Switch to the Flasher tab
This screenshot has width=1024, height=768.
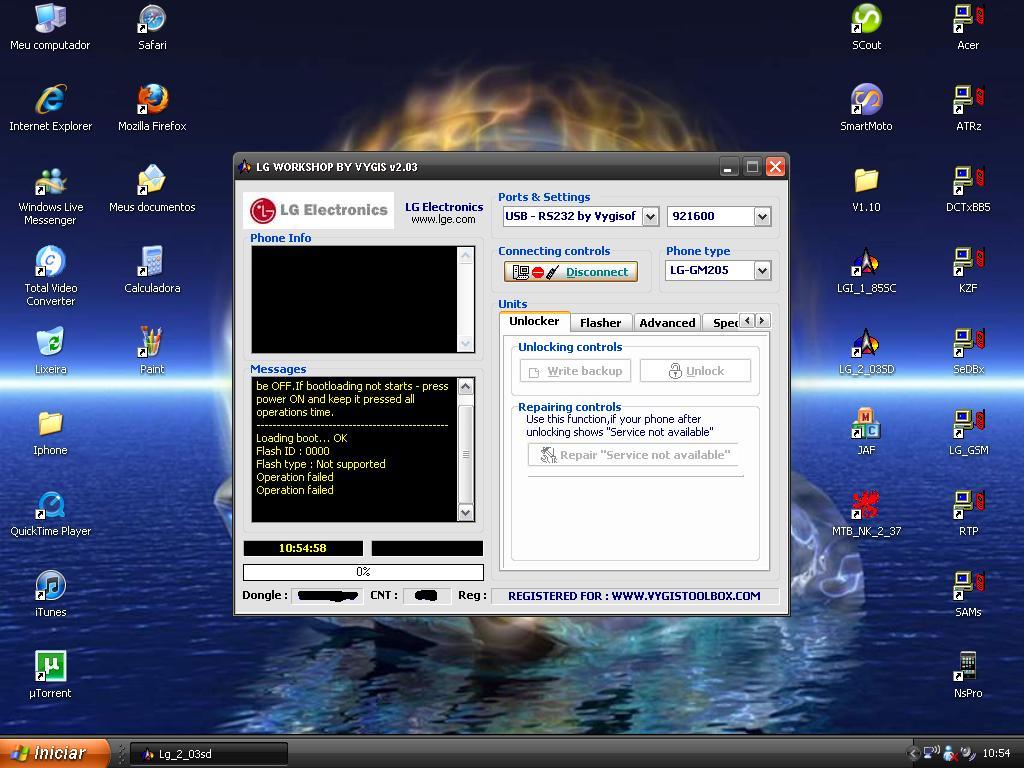point(600,323)
